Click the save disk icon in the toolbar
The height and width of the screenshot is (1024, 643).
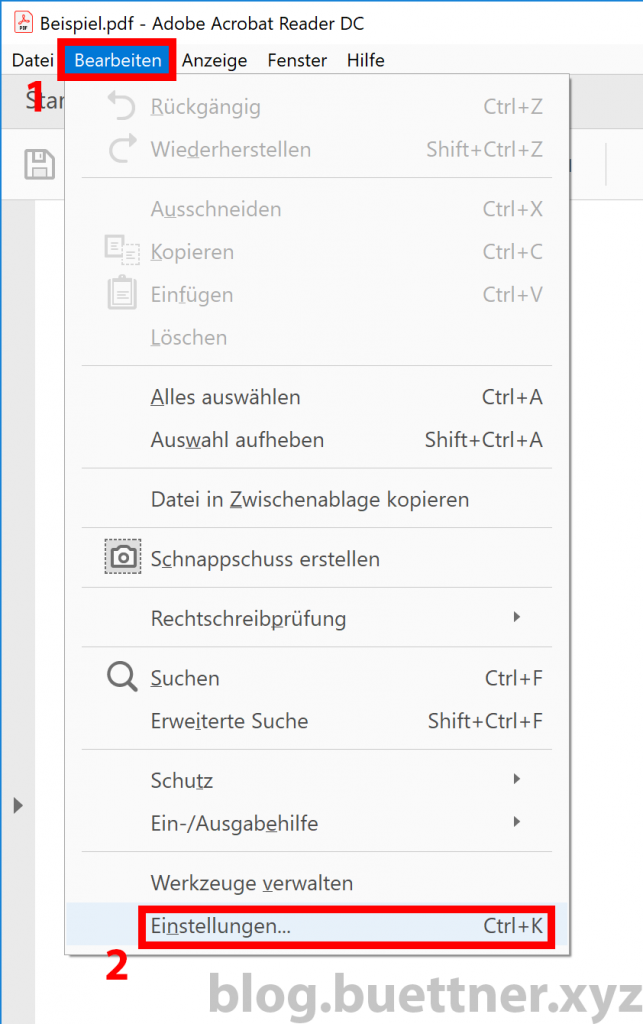(x=38, y=165)
